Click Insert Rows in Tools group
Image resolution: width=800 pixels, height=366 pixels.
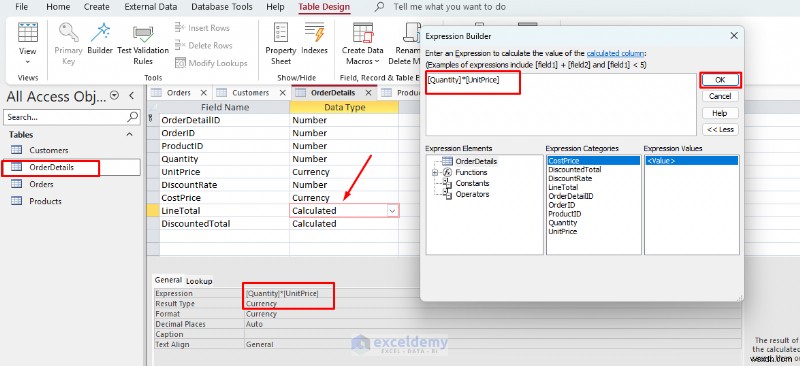tap(202, 28)
